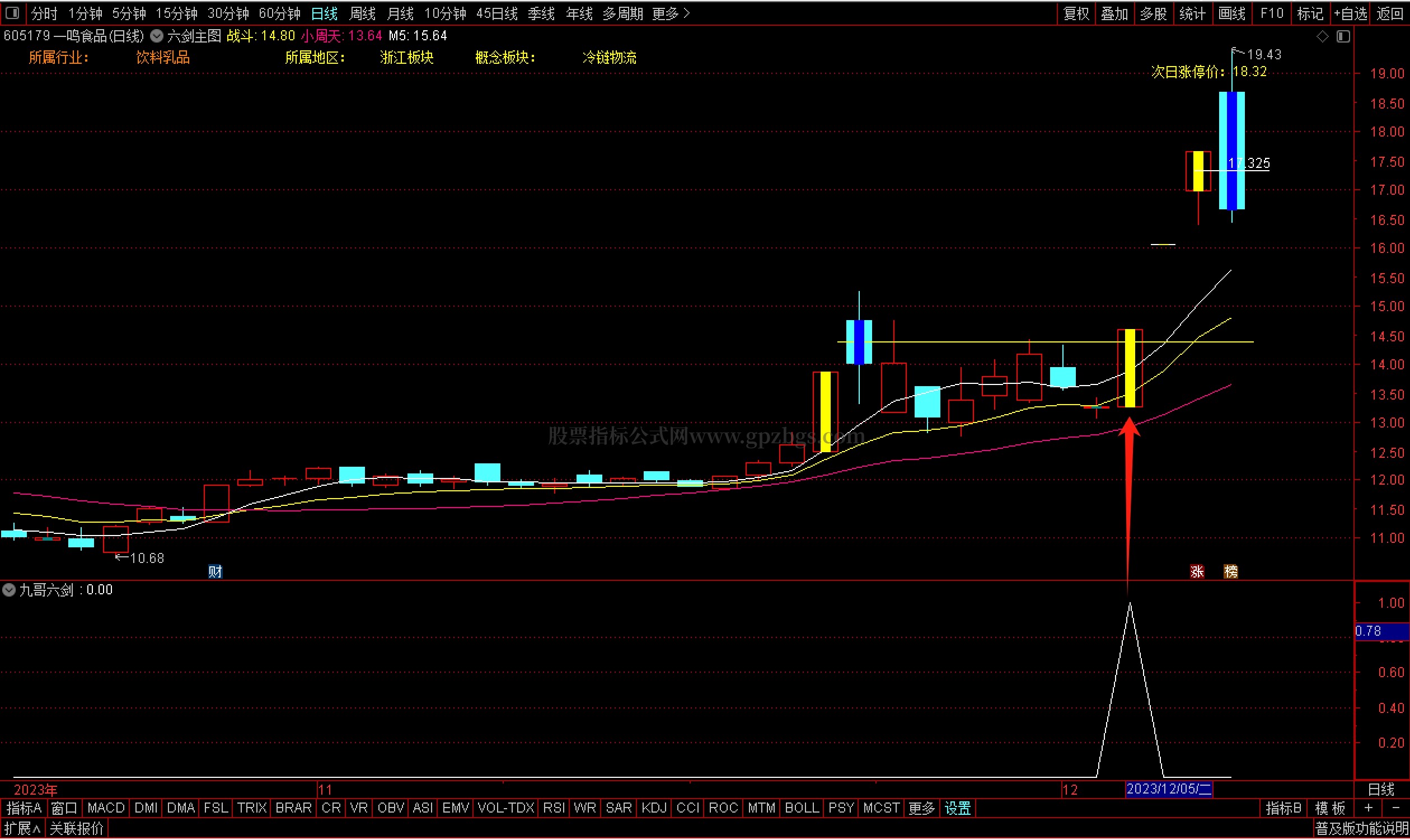Expand the 九哥六剑 sub-indicator dropdown arrow
The height and width of the screenshot is (840, 1410).
pyautogui.click(x=8, y=590)
